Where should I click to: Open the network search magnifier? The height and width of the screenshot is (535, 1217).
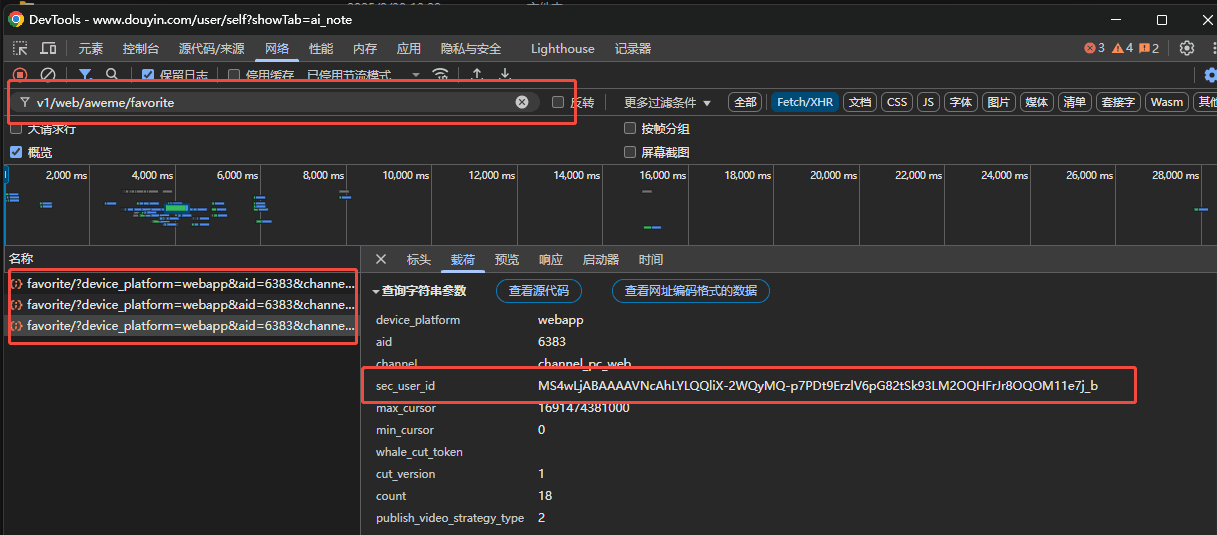[x=112, y=75]
